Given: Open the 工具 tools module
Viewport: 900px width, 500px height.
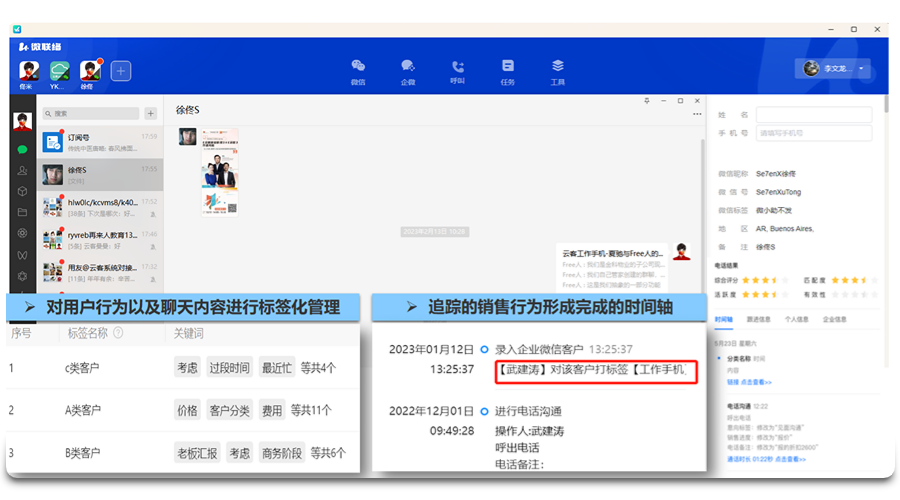Looking at the screenshot, I should click(558, 70).
